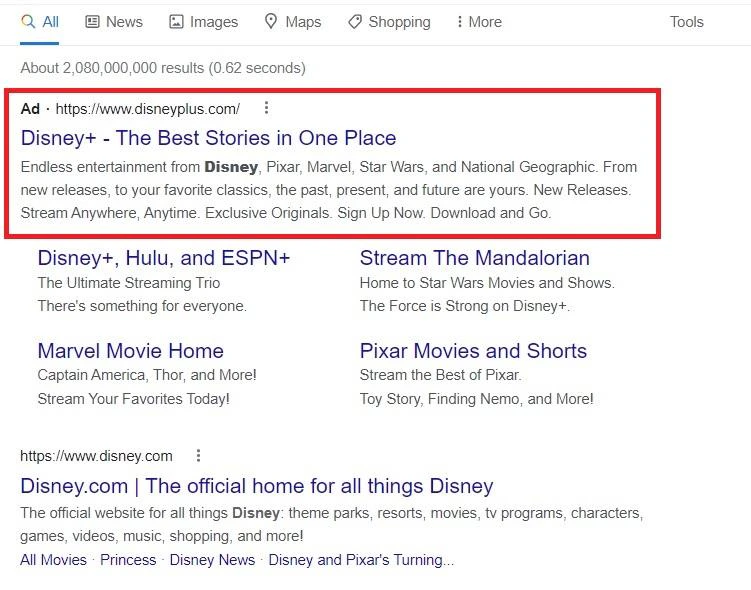Open the Pixar Movies and Shorts sitelink
This screenshot has height=590, width=751.
[473, 351]
